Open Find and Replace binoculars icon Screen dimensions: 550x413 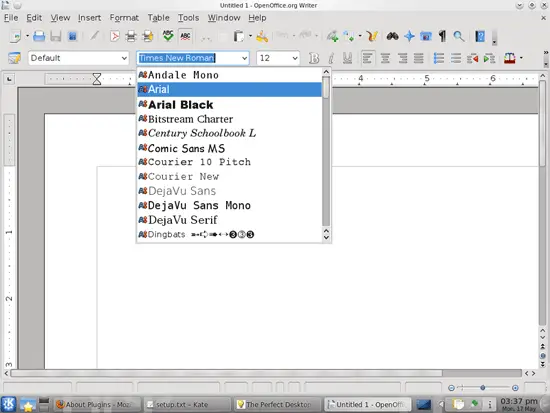pyautogui.click(x=392, y=36)
